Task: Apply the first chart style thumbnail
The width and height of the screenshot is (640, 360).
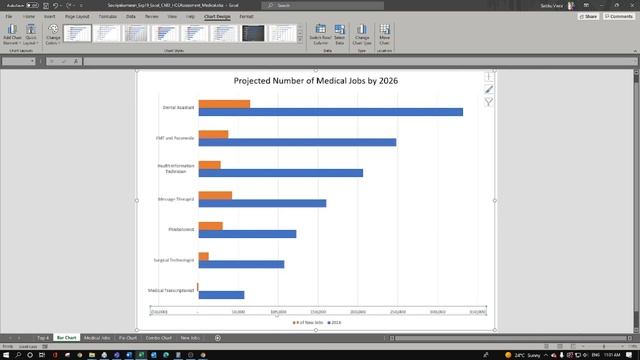Action: pyautogui.click(x=78, y=33)
